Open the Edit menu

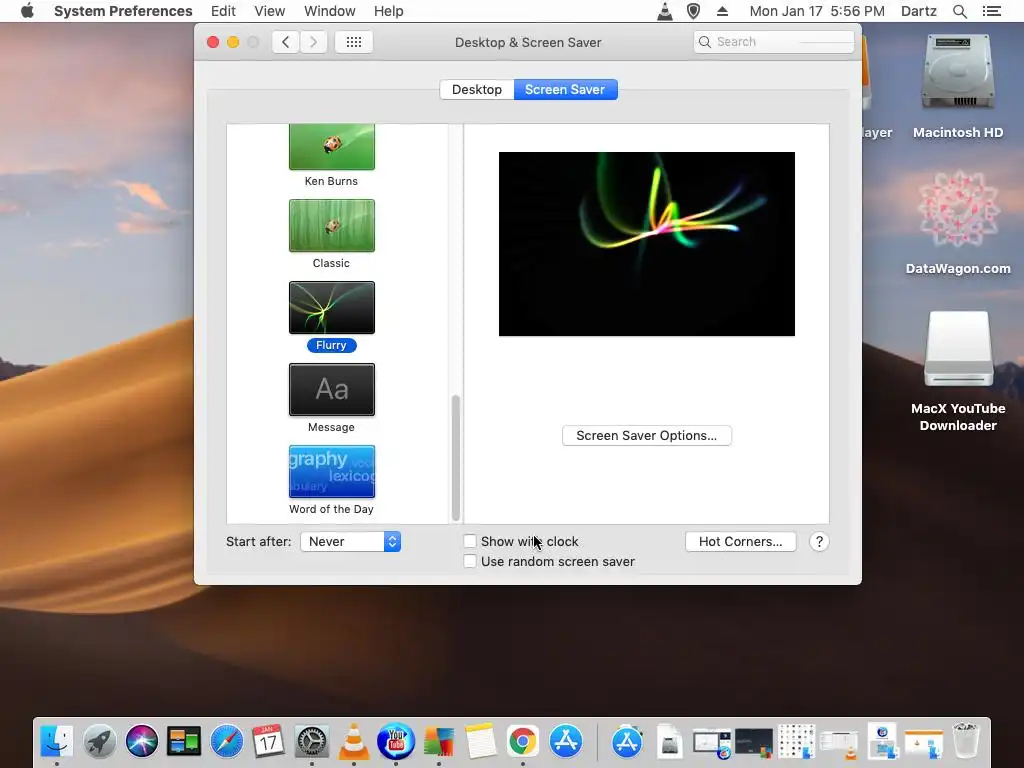pos(223,11)
